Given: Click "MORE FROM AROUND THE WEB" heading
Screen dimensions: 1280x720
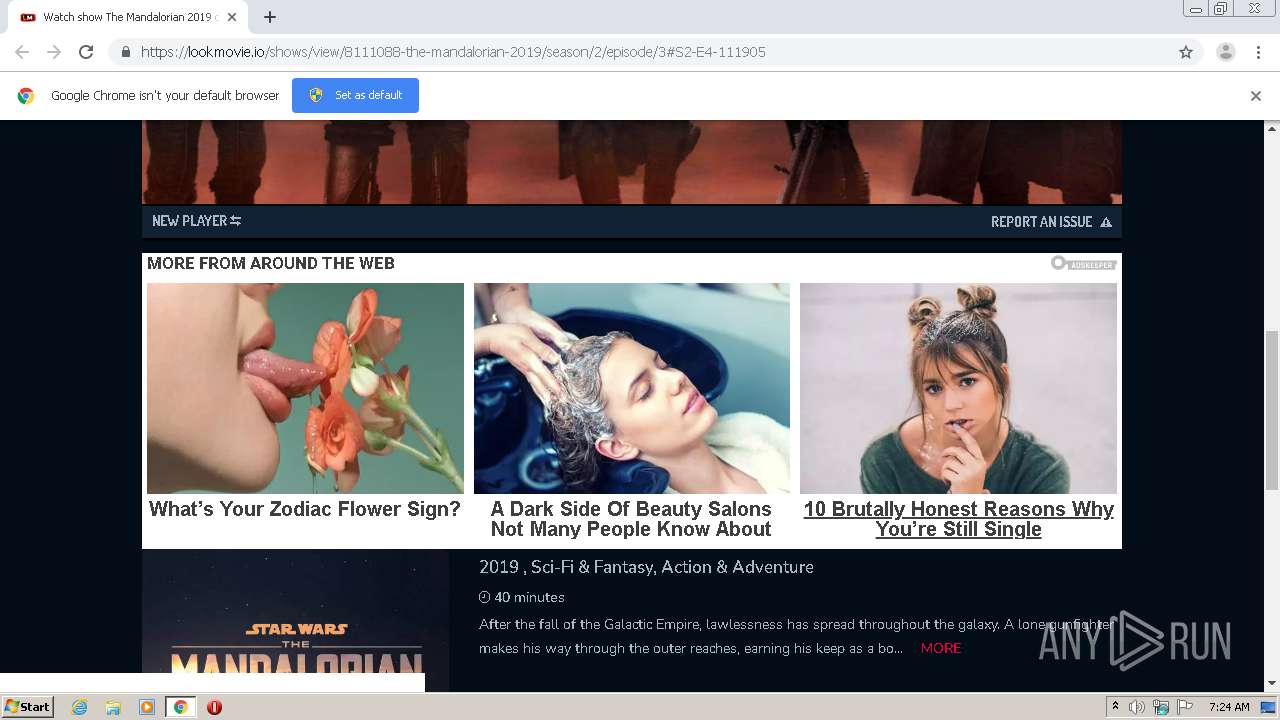Looking at the screenshot, I should (x=271, y=263).
